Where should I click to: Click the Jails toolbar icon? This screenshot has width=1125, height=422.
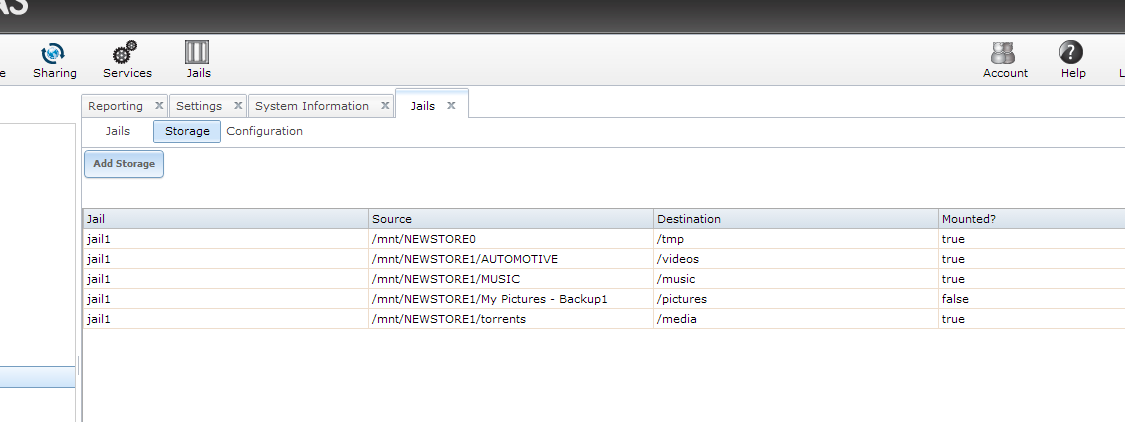tap(198, 54)
